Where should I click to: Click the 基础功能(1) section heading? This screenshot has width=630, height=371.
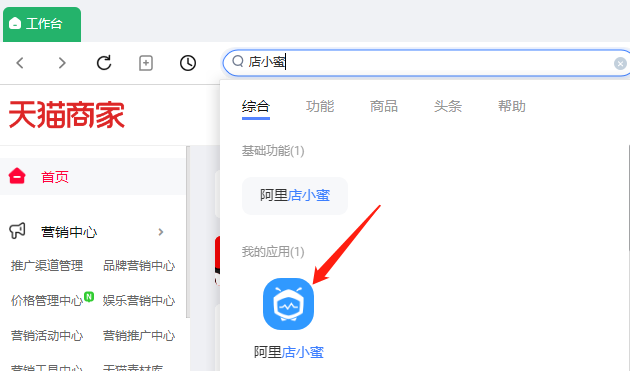click(273, 151)
